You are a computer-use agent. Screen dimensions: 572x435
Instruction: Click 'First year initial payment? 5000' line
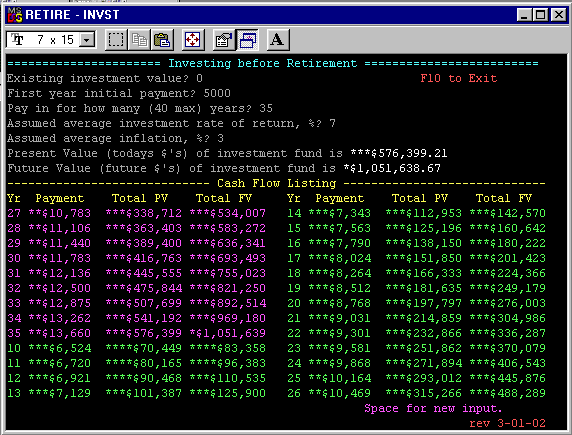click(119, 93)
